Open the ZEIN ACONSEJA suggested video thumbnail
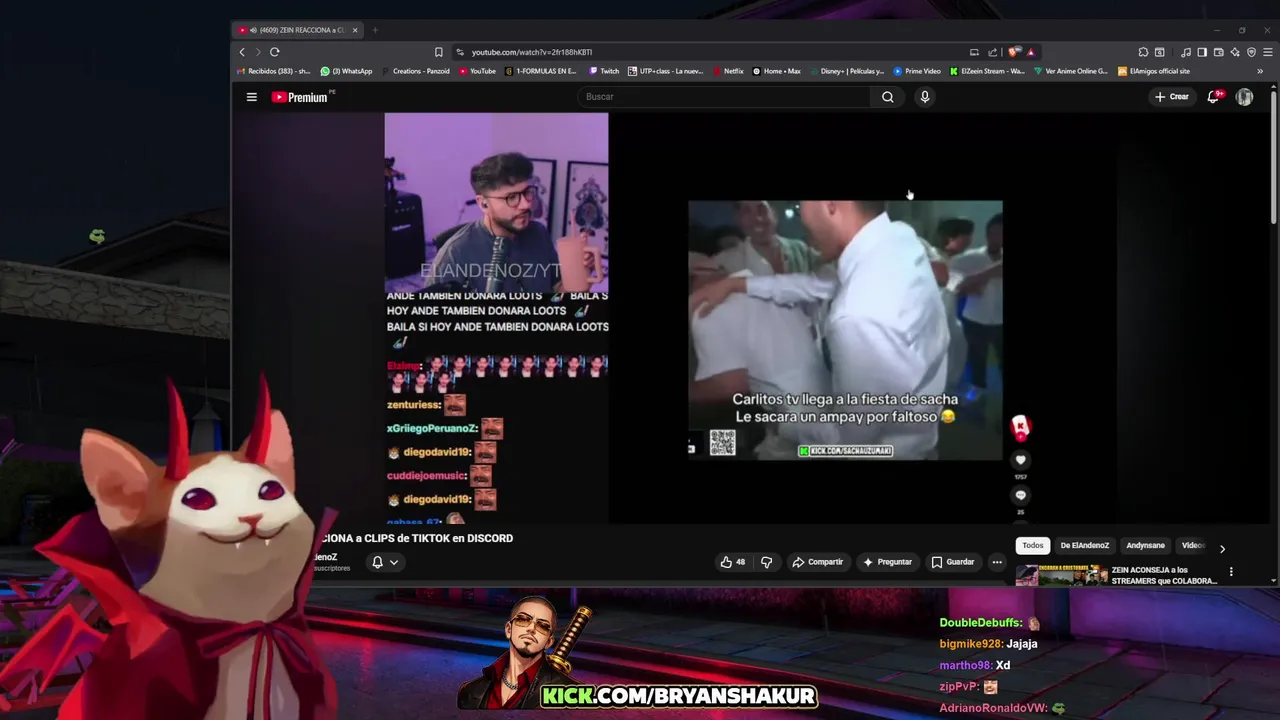This screenshot has width=1280, height=720. [x=1060, y=574]
